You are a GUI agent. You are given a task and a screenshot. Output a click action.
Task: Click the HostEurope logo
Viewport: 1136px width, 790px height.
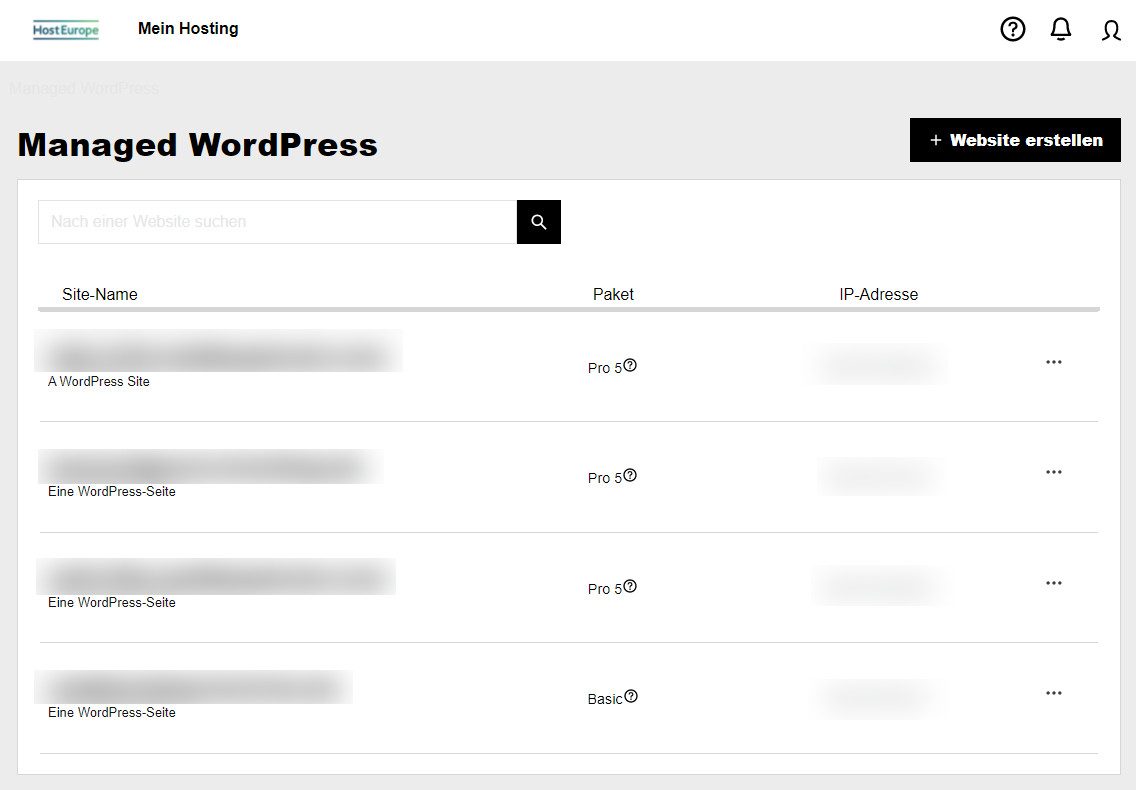[x=66, y=30]
